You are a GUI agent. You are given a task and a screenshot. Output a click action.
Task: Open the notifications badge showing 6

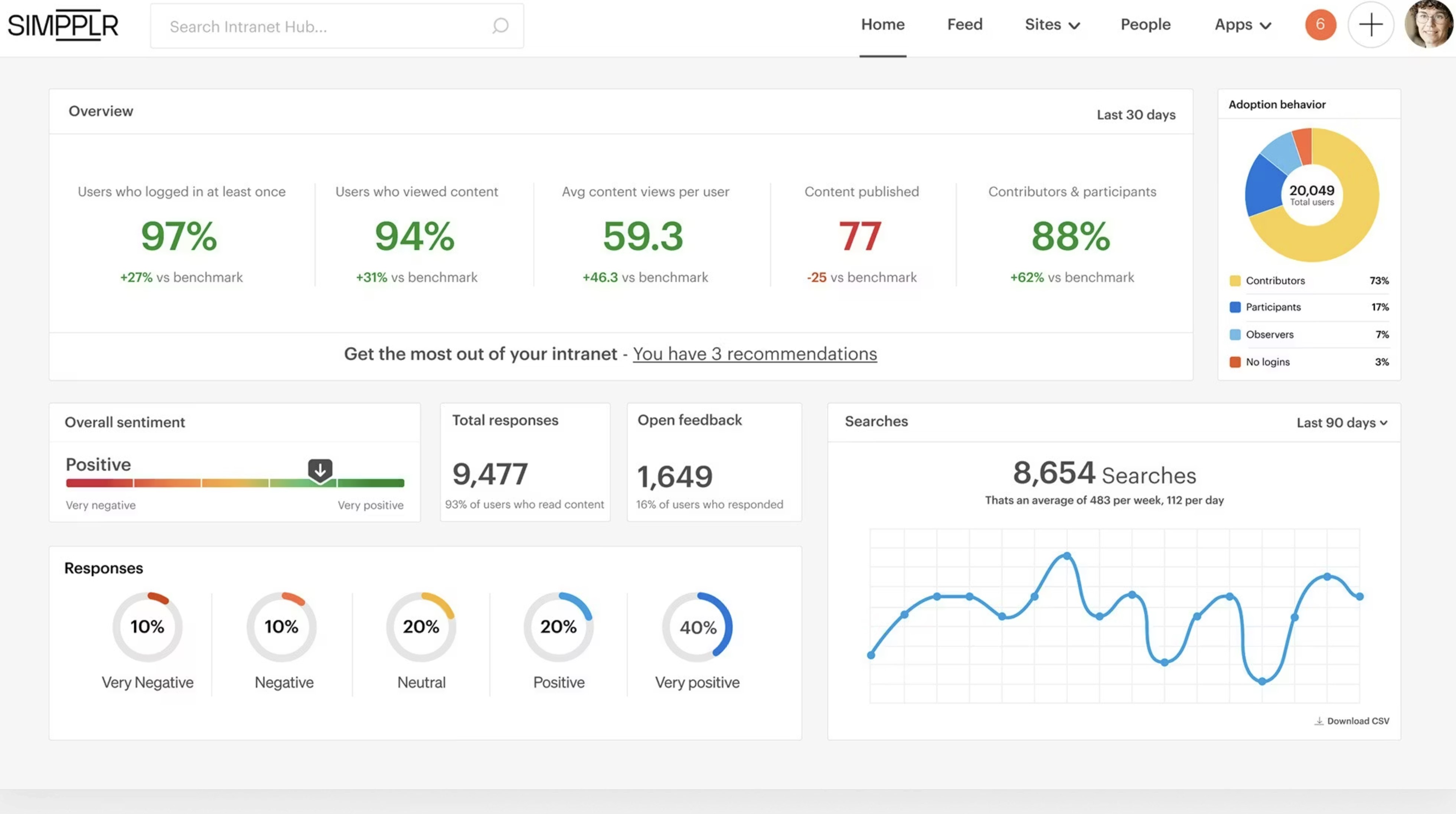tap(1320, 25)
